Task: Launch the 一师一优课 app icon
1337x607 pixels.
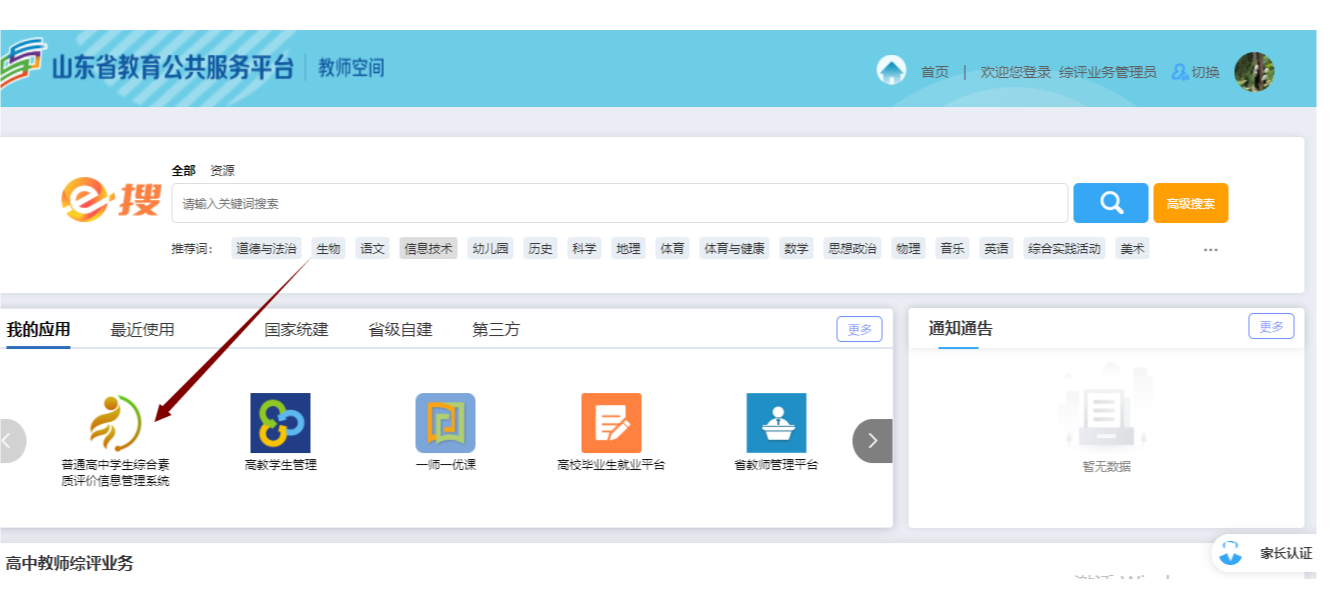Action: point(445,423)
